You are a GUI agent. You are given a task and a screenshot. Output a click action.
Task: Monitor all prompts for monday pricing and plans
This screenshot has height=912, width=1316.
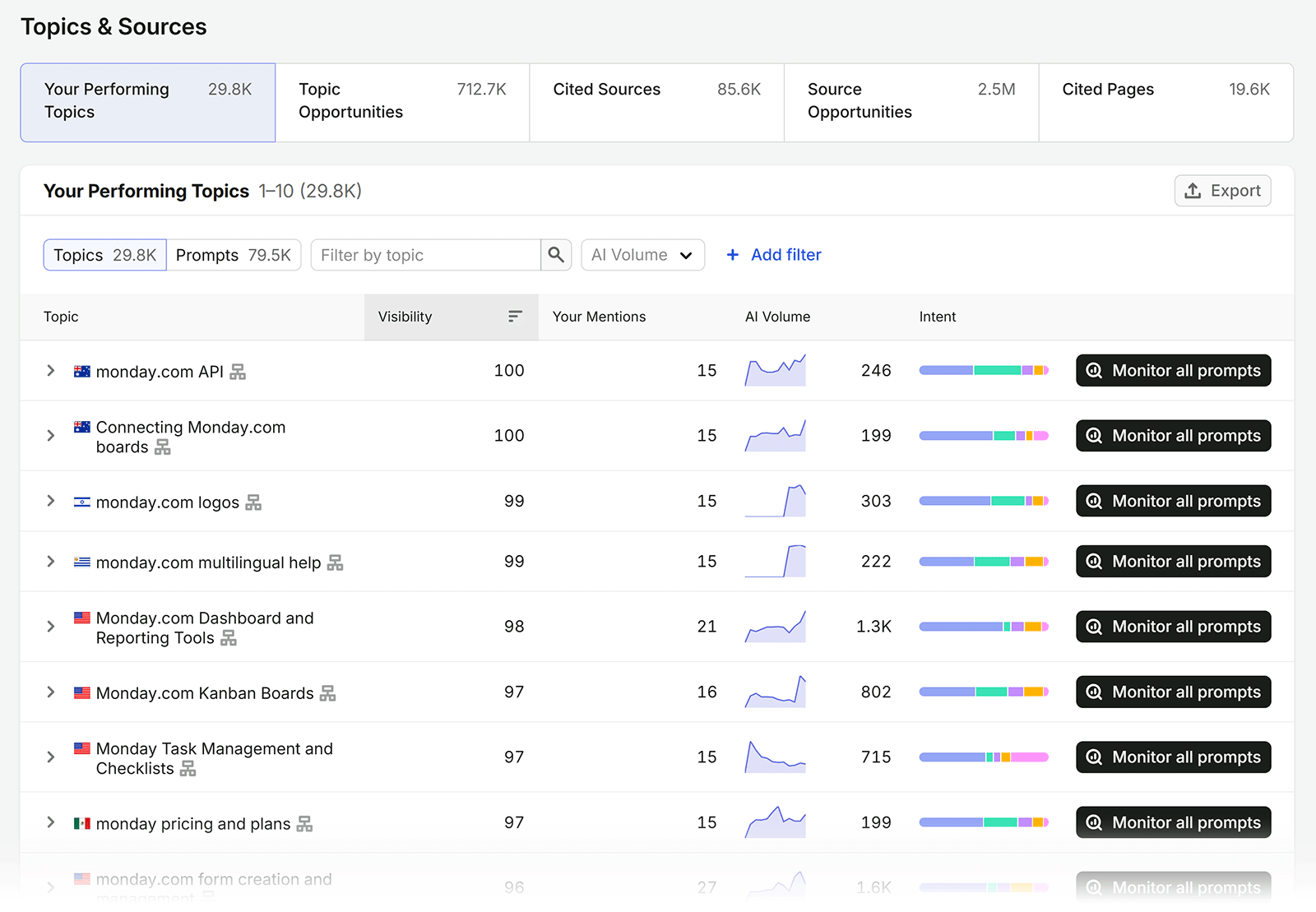(1173, 822)
